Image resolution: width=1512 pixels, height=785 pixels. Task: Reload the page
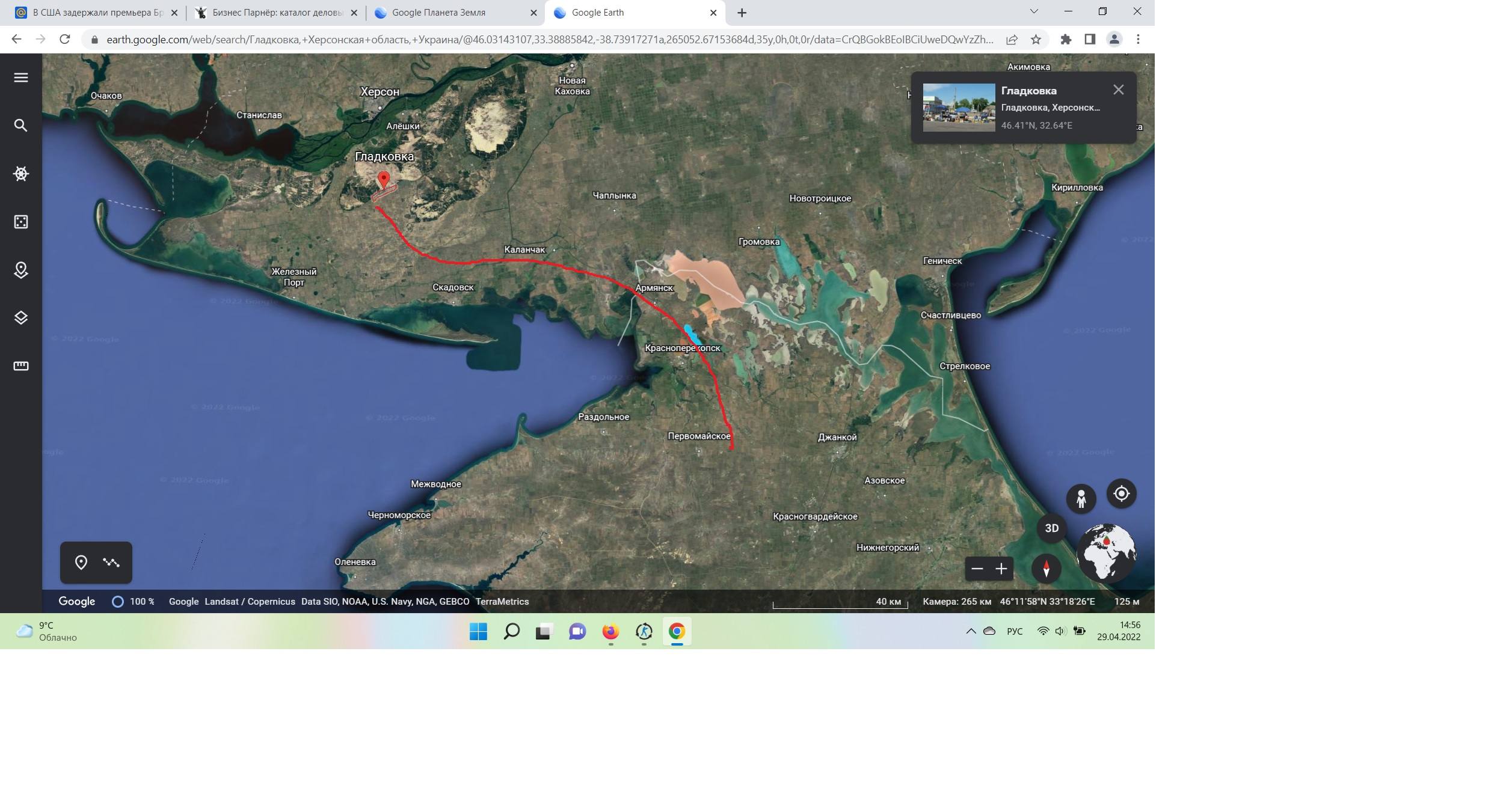tap(65, 39)
